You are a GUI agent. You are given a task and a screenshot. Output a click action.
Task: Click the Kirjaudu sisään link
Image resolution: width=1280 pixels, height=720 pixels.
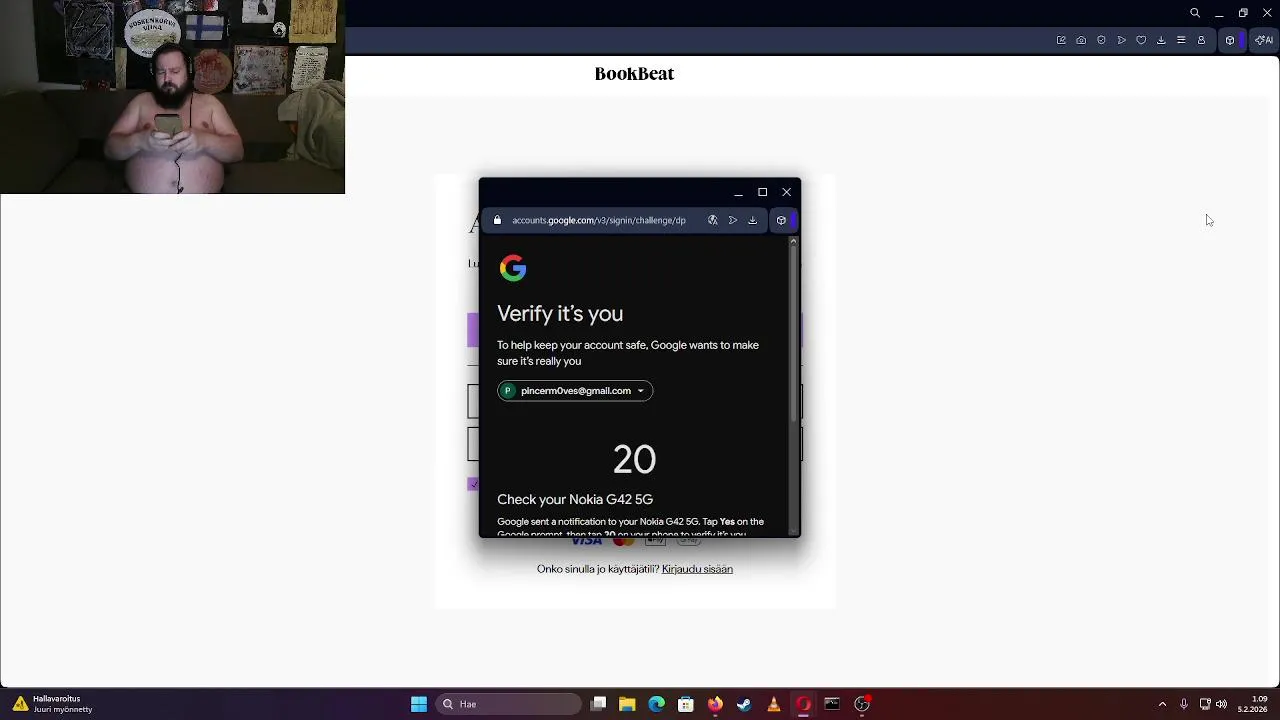697,569
